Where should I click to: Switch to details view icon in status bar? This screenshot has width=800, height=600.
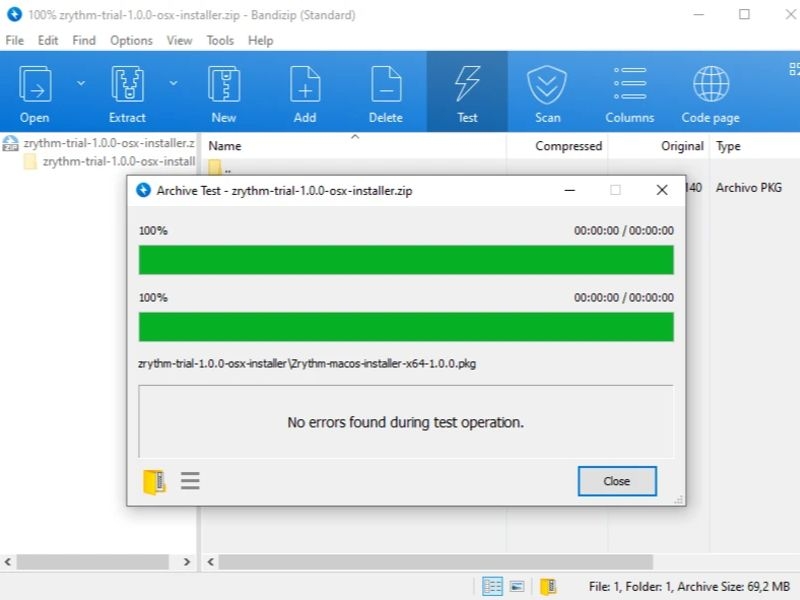coord(492,586)
